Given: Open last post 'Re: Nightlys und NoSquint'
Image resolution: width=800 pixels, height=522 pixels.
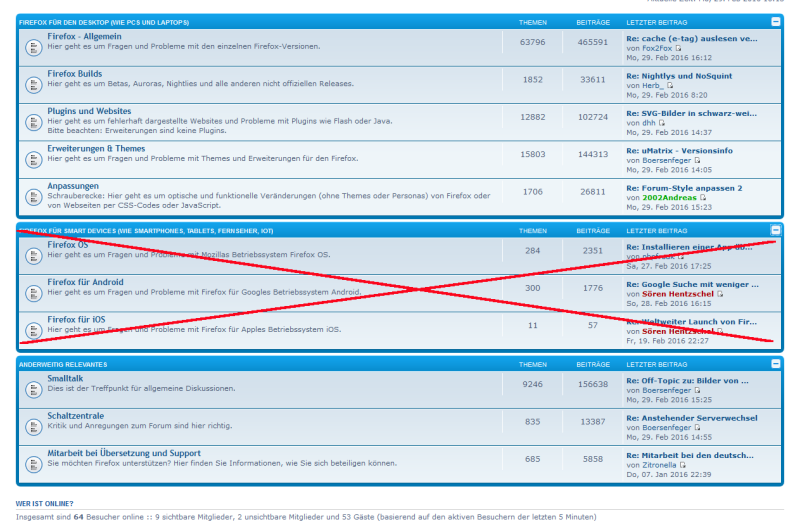Looking at the screenshot, I should click(x=679, y=76).
